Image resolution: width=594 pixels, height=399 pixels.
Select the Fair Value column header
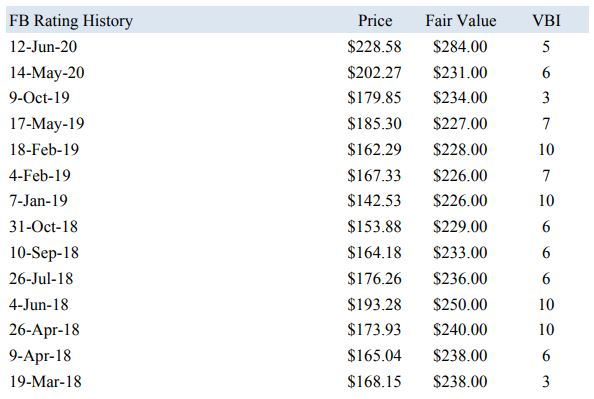(x=460, y=20)
